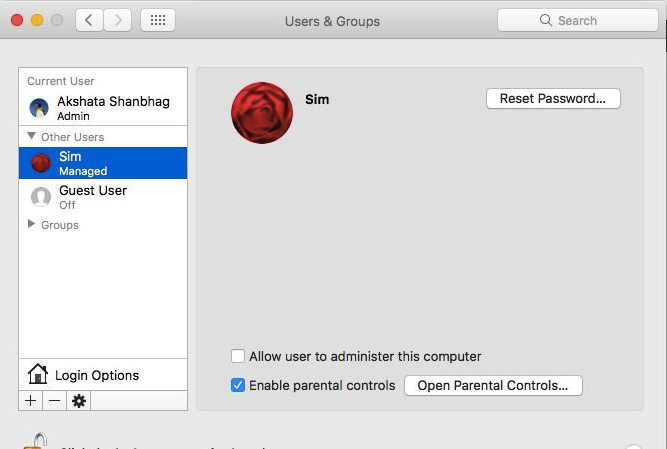The height and width of the screenshot is (449, 667).
Task: Add a new user with plus button
Action: (x=31, y=401)
